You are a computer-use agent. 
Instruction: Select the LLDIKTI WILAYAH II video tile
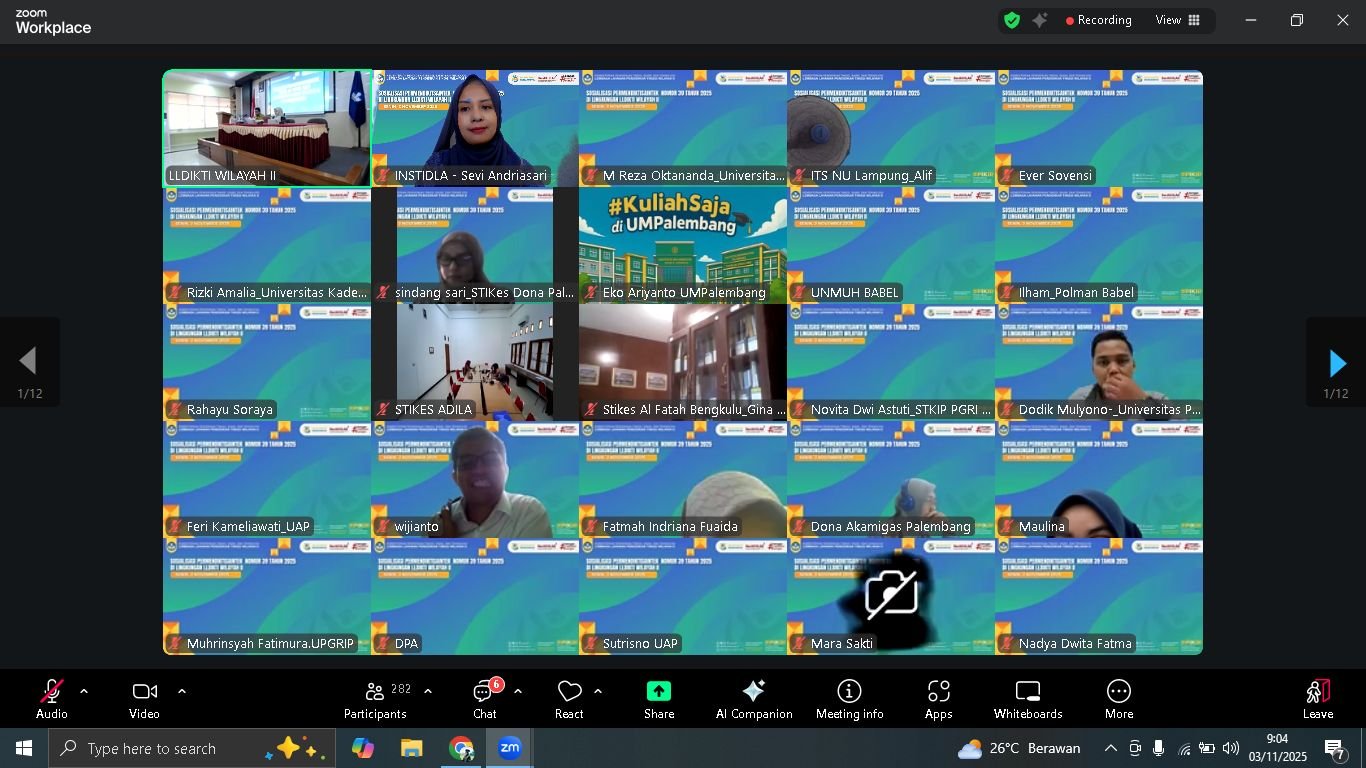coord(267,128)
